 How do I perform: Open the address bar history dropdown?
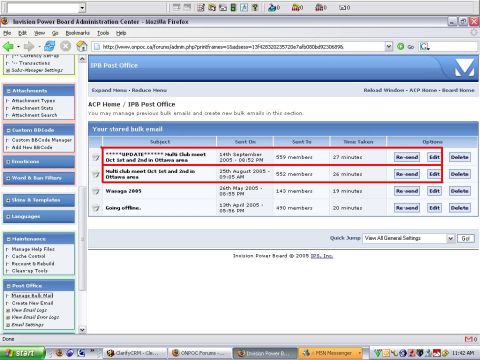389,47
